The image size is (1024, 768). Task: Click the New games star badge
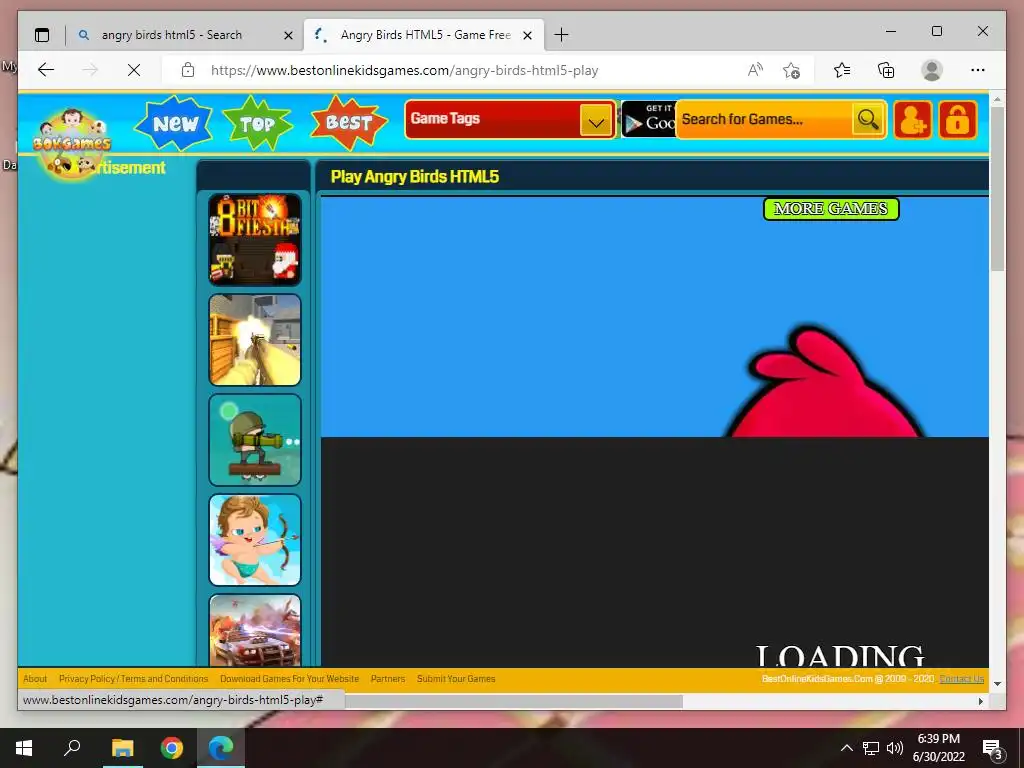[174, 123]
